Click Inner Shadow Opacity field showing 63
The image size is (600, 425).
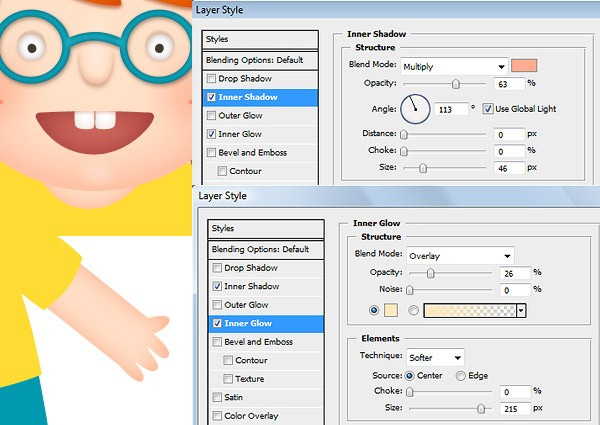coord(509,84)
